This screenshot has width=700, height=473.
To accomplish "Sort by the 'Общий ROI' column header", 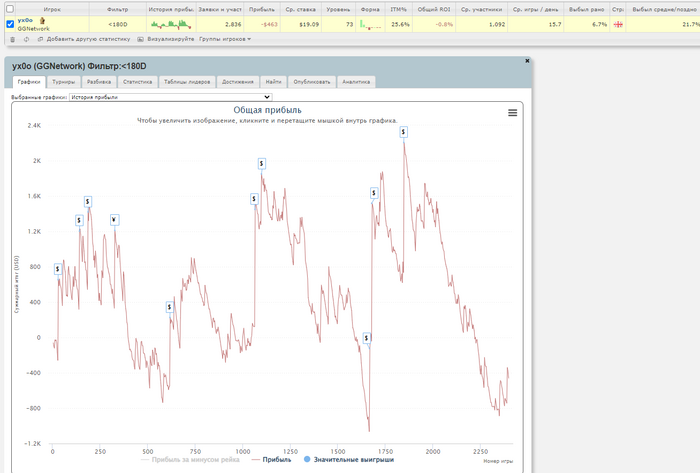I will coord(434,9).
